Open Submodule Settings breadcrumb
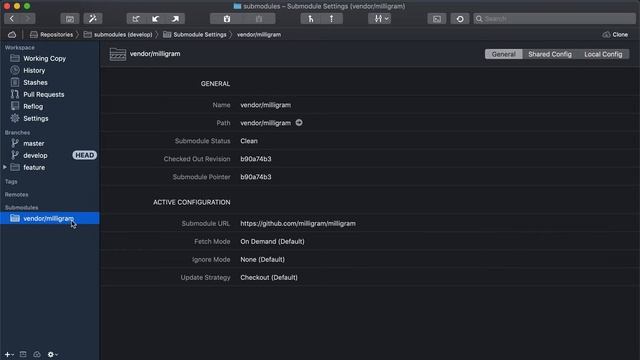The width and height of the screenshot is (640, 360). (x=195, y=35)
